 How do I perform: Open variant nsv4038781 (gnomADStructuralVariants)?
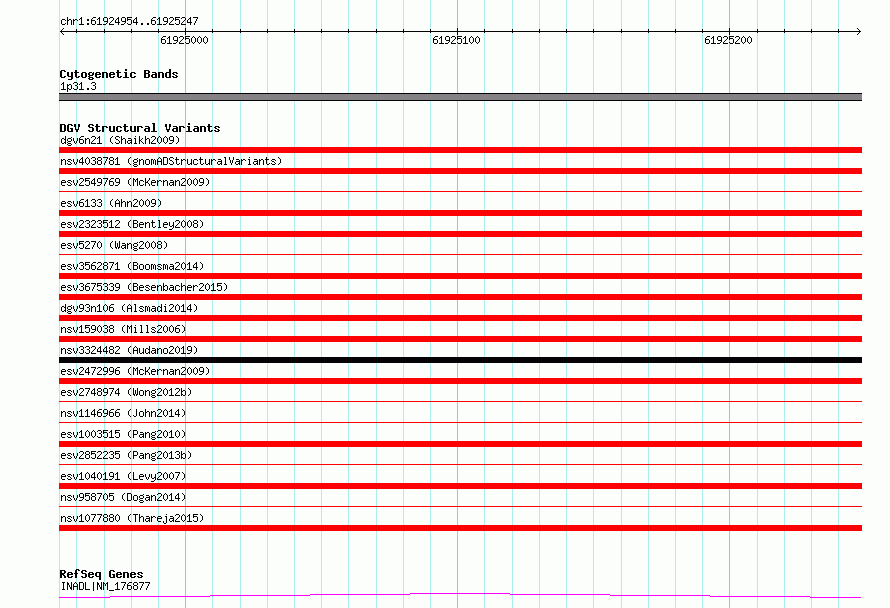pos(171,161)
